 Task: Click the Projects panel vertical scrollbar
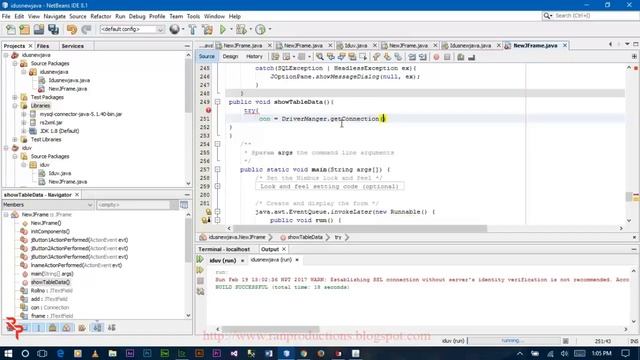pyautogui.click(x=188, y=85)
